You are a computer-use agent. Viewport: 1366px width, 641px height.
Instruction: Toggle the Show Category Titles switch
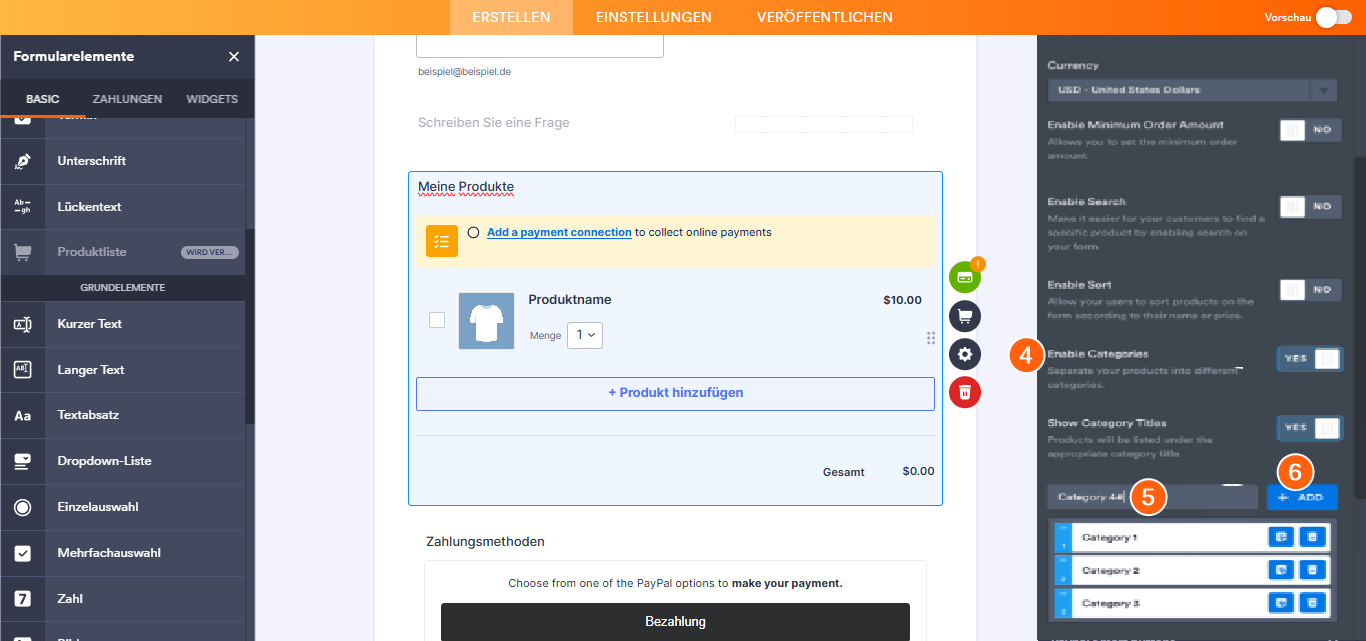(1310, 428)
